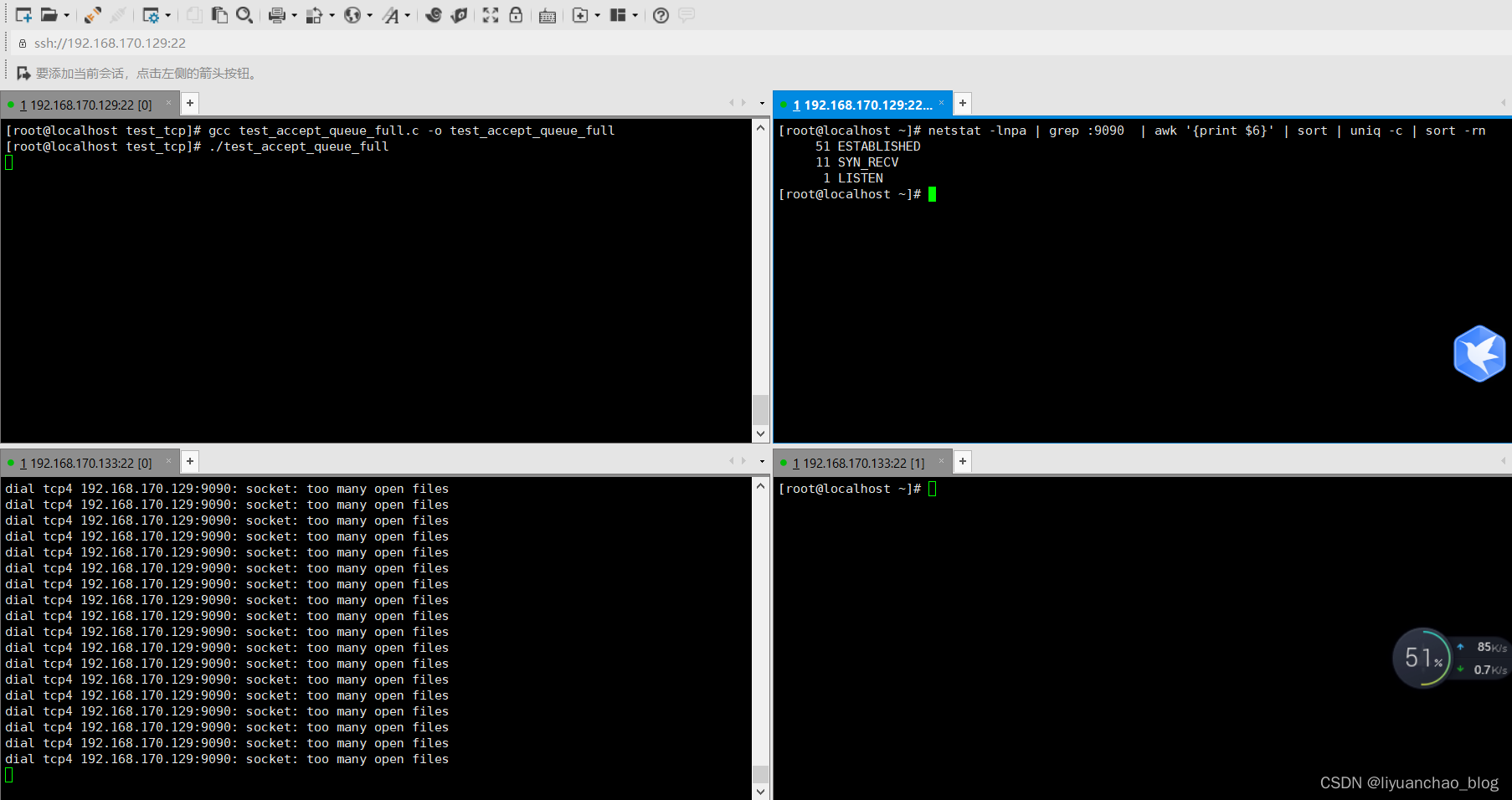1512x800 pixels.
Task: Toggle full screen mode icon
Action: pos(491,15)
